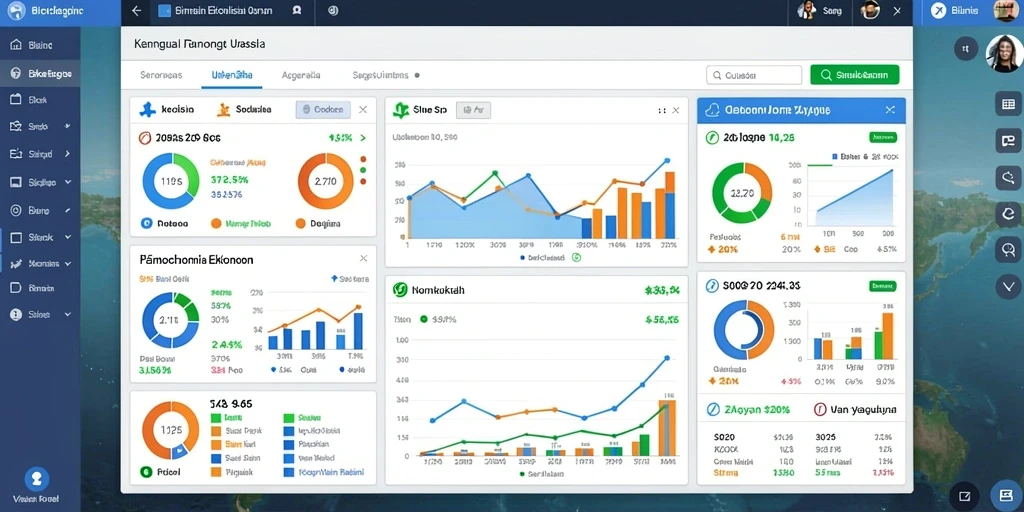Toggle the green badge in 20klogne card
Image resolution: width=1024 pixels, height=512 pixels.
[x=882, y=137]
